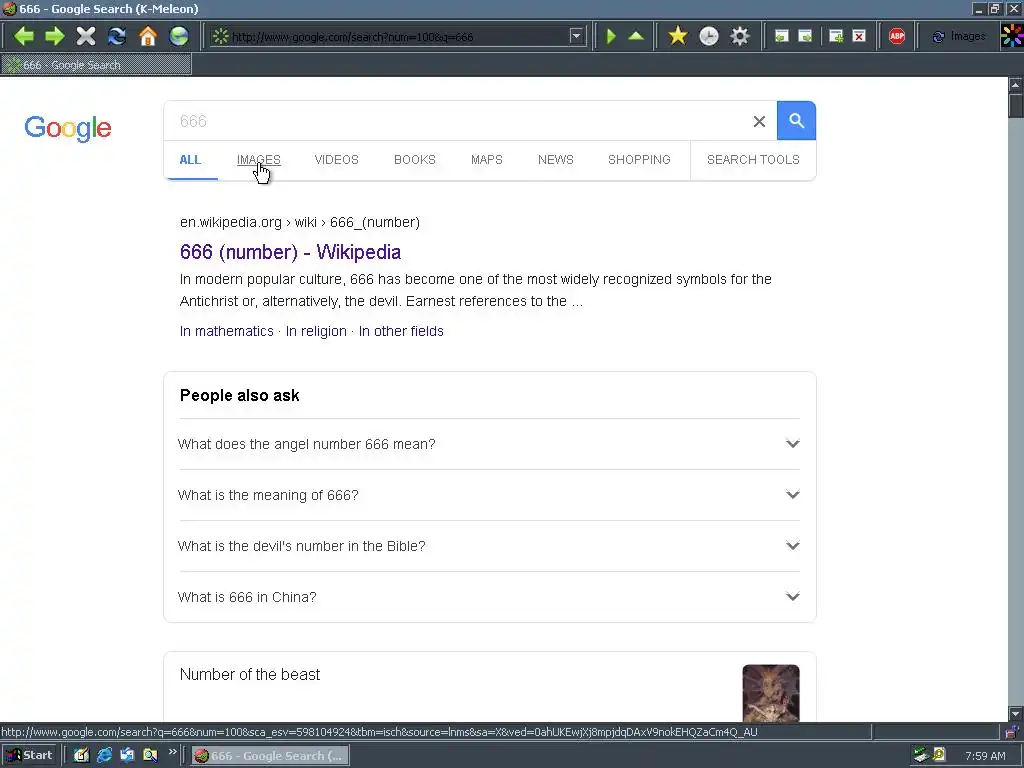1024x768 pixels.
Task: Switch to the BOOKS tab
Action: (x=415, y=160)
